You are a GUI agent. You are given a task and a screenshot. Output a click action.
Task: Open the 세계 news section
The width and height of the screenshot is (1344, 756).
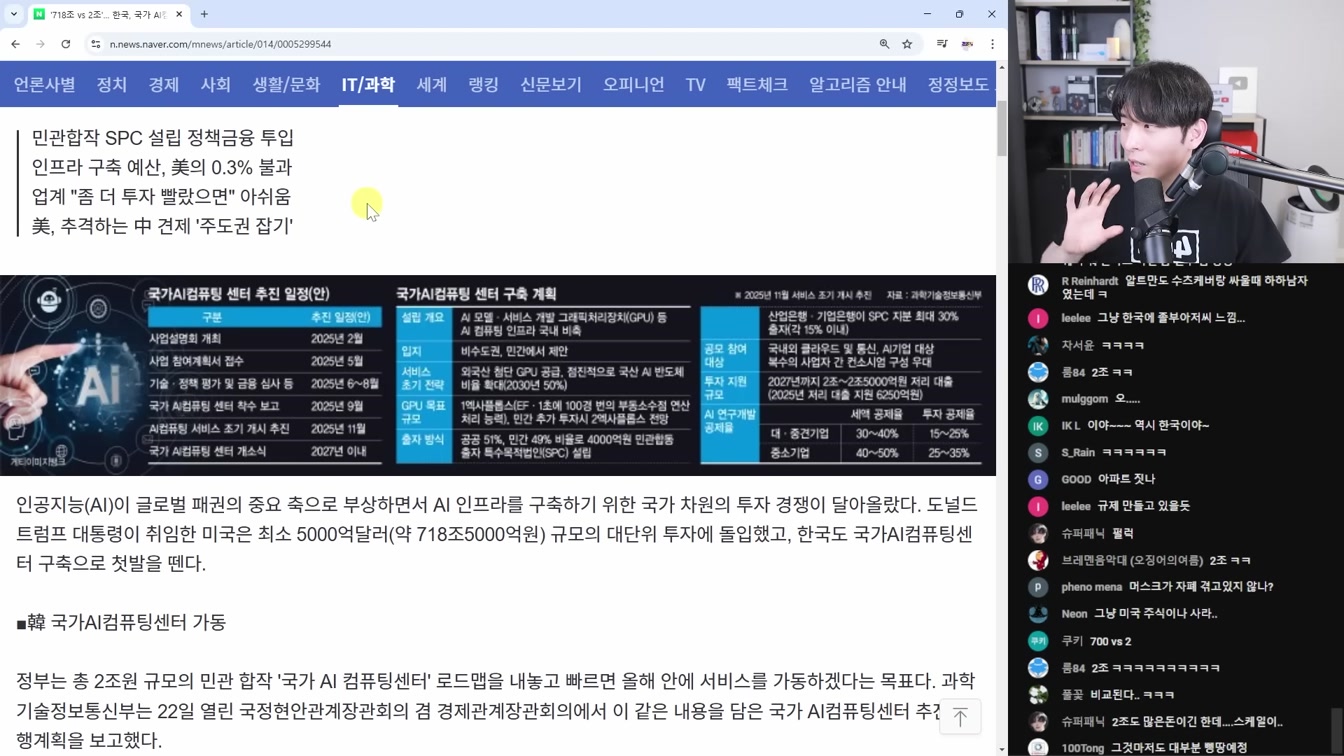pyautogui.click(x=432, y=84)
